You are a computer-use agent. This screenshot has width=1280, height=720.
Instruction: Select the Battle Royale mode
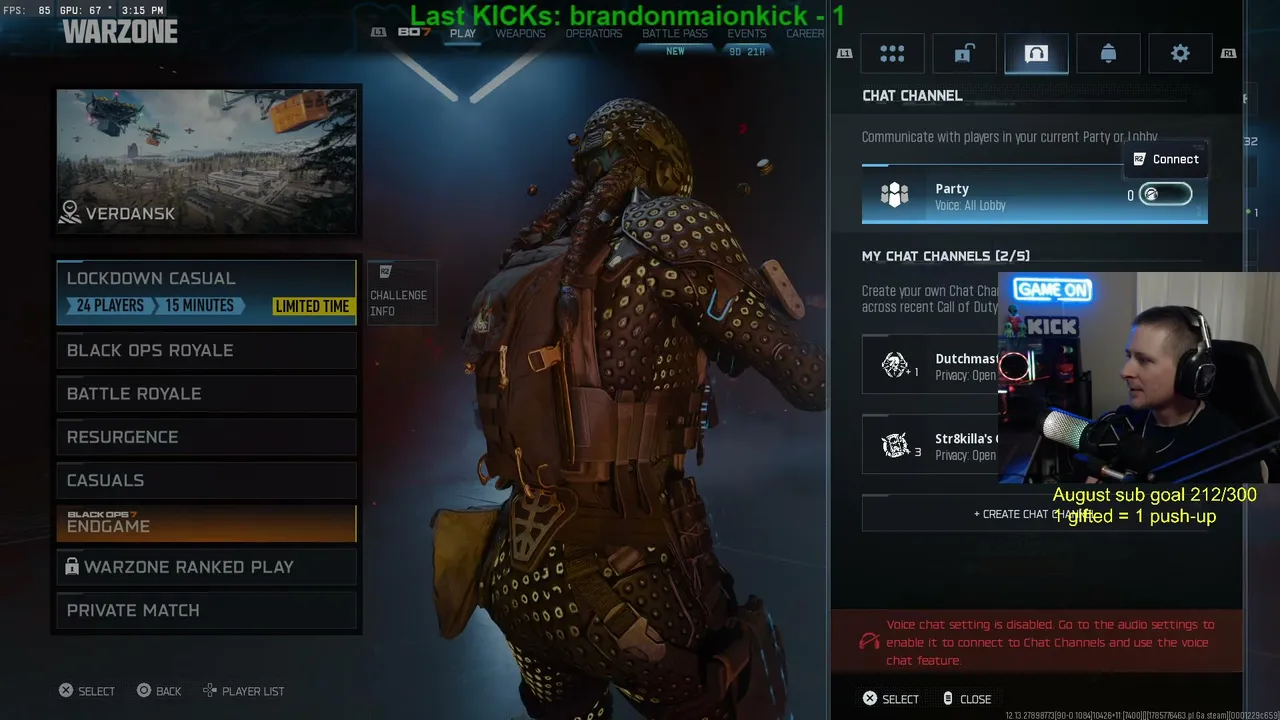(x=206, y=393)
